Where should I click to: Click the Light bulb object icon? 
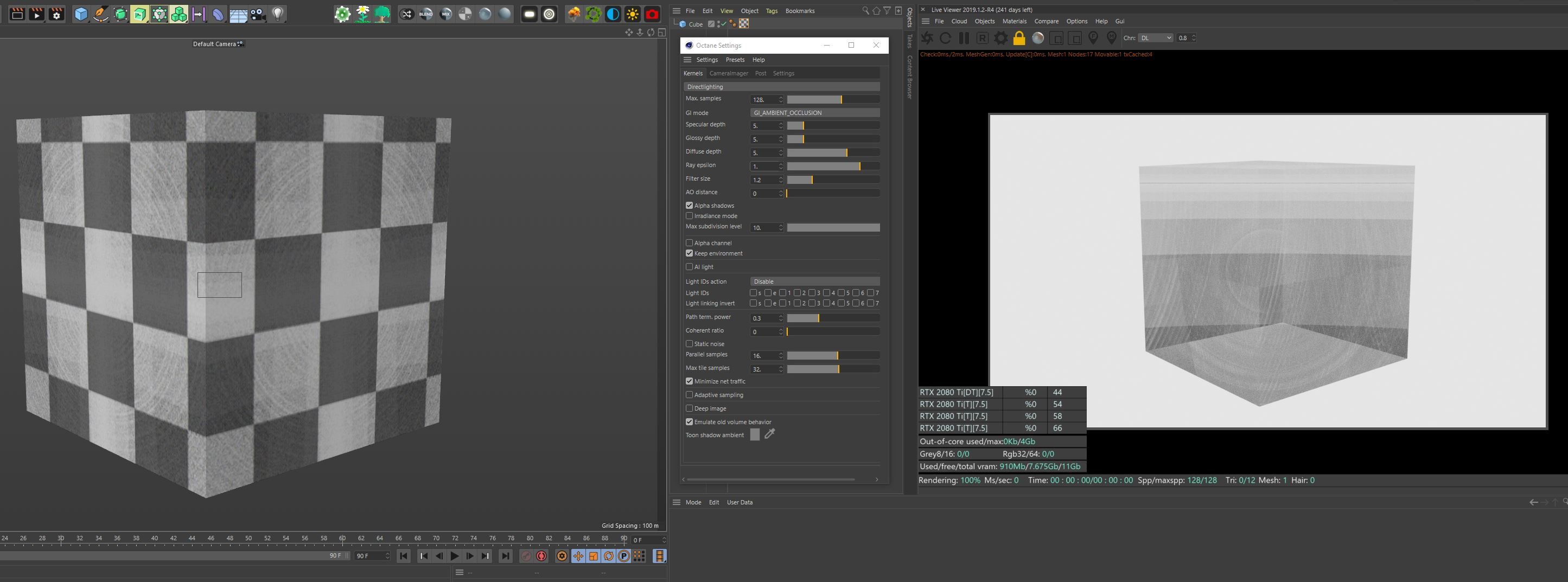278,14
